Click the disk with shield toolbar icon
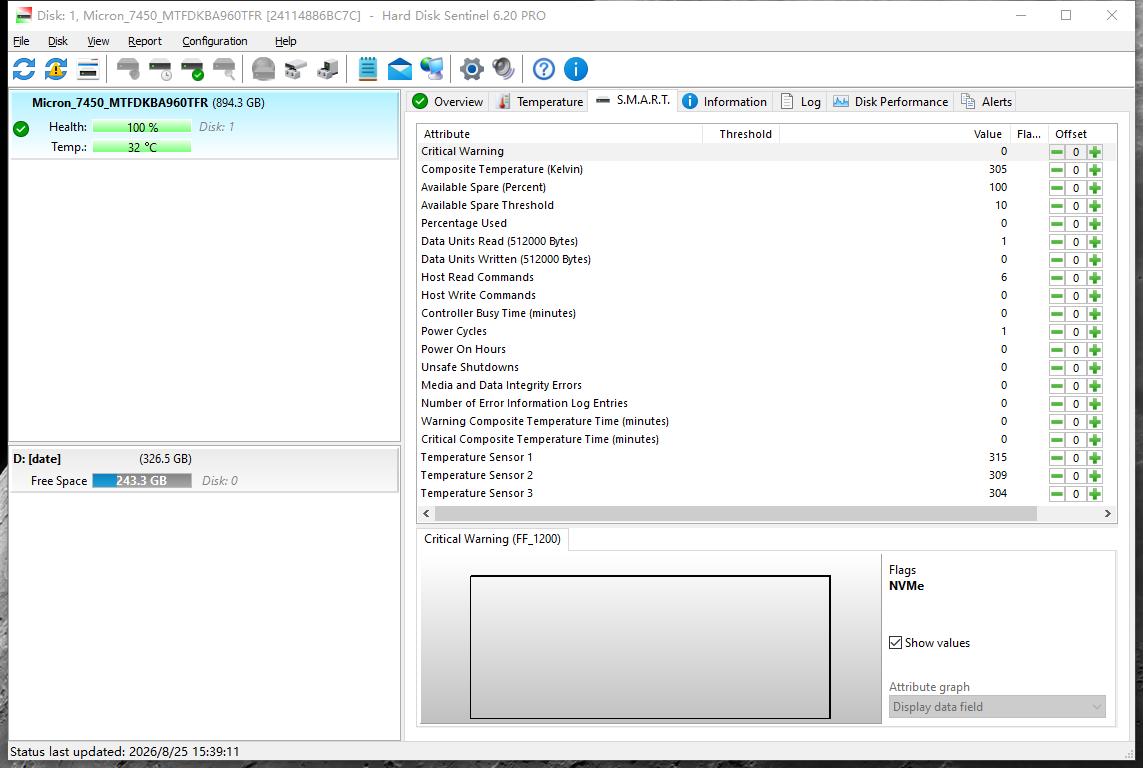The image size is (1143, 768). pos(128,69)
